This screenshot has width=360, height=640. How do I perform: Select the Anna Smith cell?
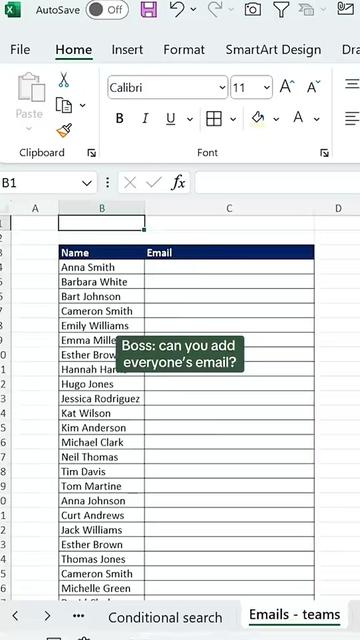coord(102,267)
